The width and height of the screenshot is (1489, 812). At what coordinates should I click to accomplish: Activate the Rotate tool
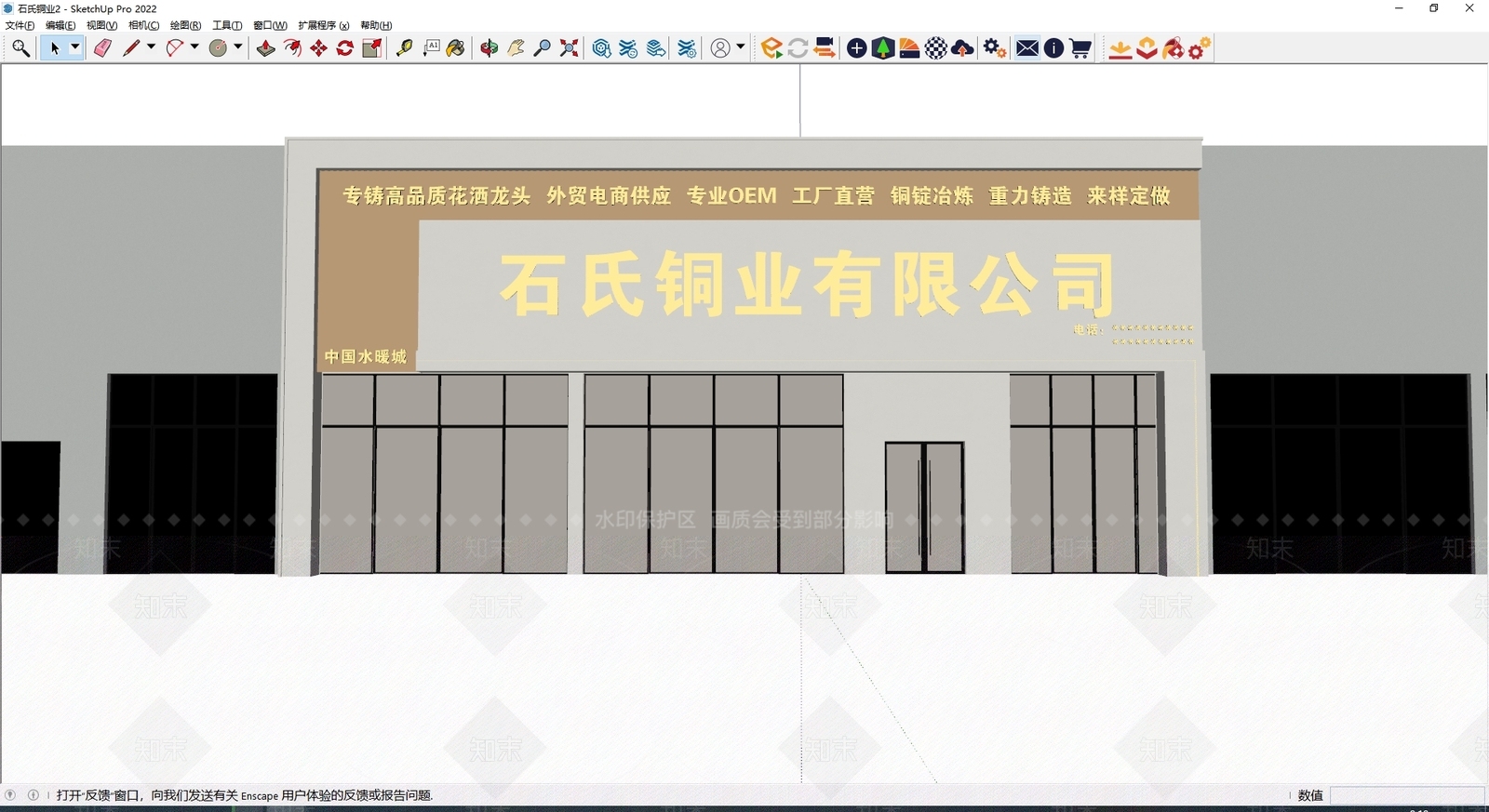pos(344,48)
